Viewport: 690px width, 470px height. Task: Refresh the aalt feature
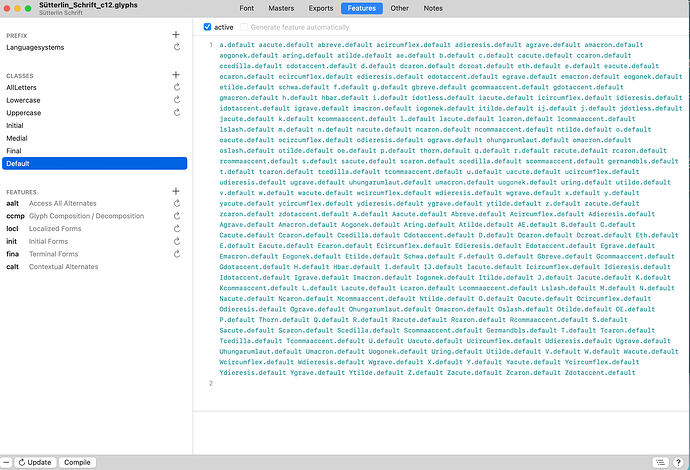176,203
